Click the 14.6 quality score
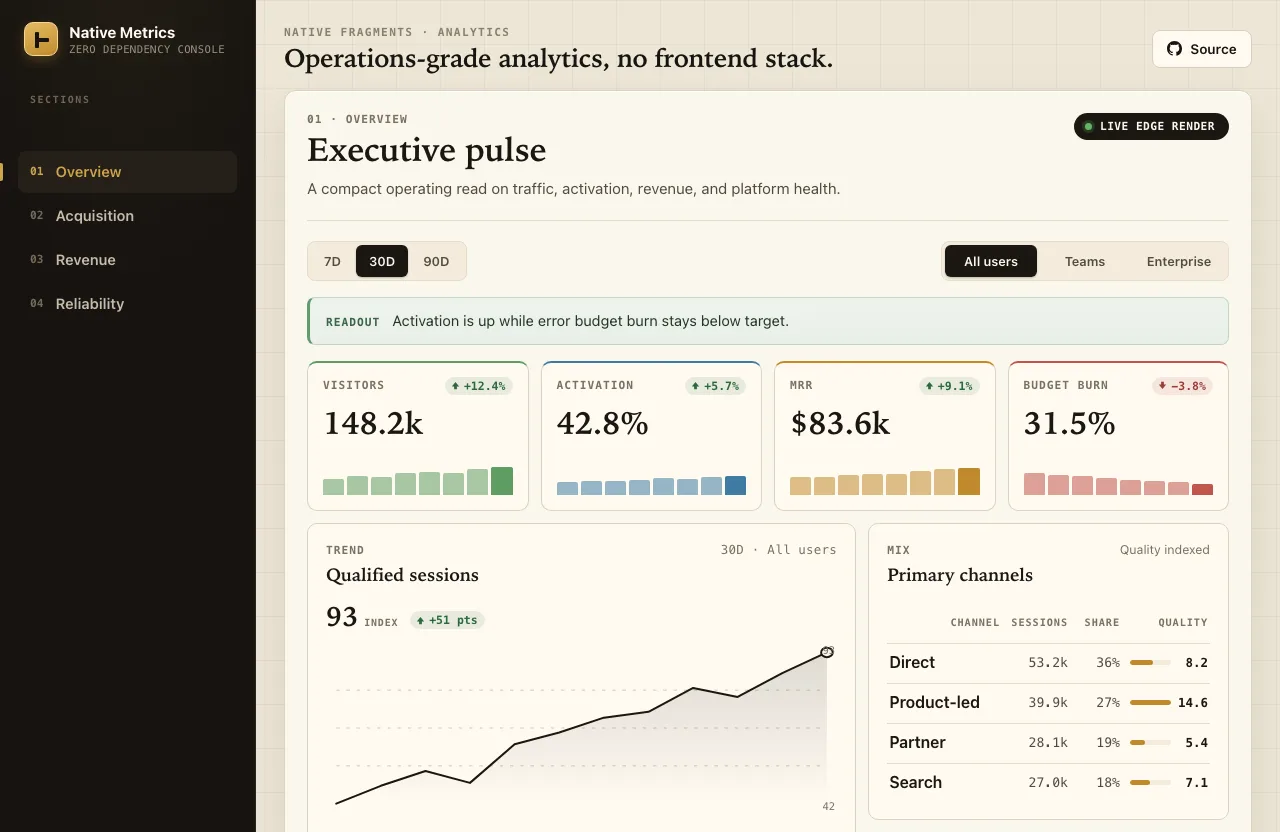The image size is (1280, 832). point(1193,702)
